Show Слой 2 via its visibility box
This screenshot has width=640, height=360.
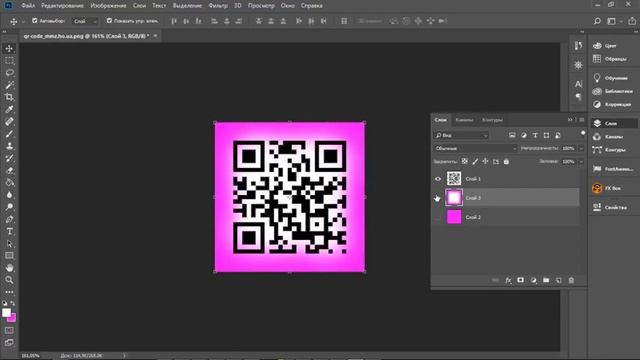tap(438, 217)
